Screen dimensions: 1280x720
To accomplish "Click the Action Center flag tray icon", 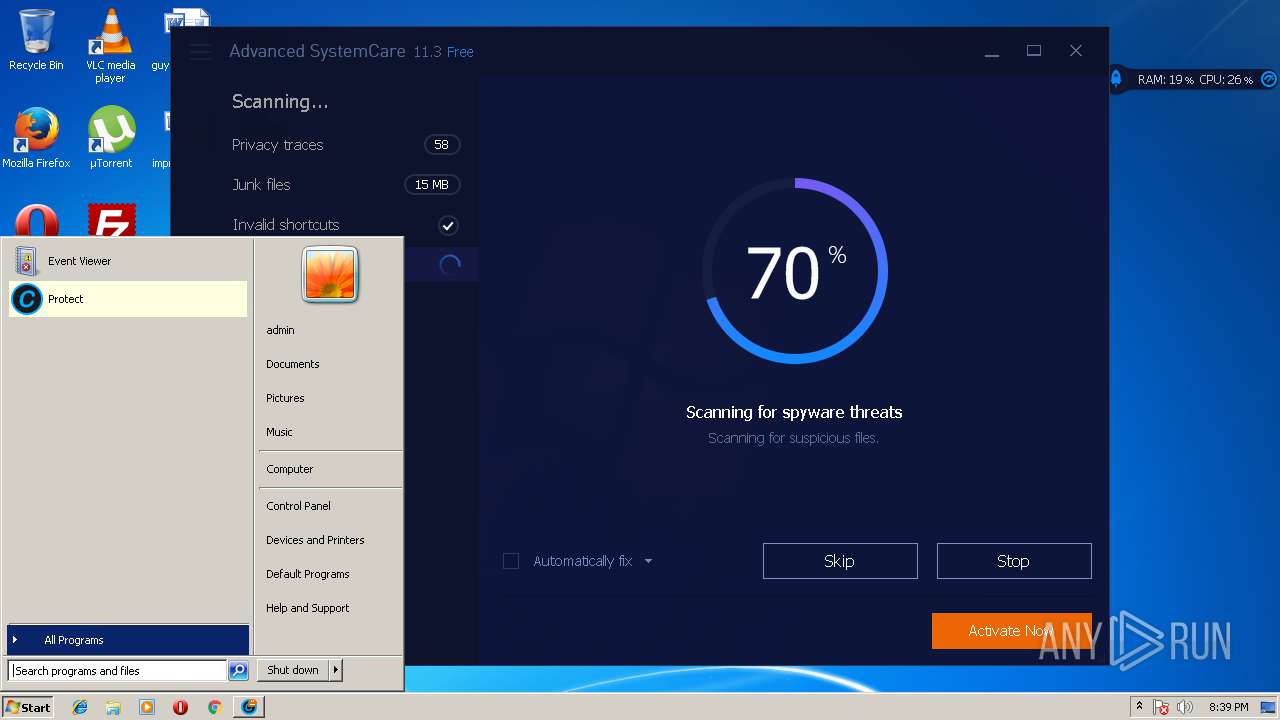I will [1161, 707].
